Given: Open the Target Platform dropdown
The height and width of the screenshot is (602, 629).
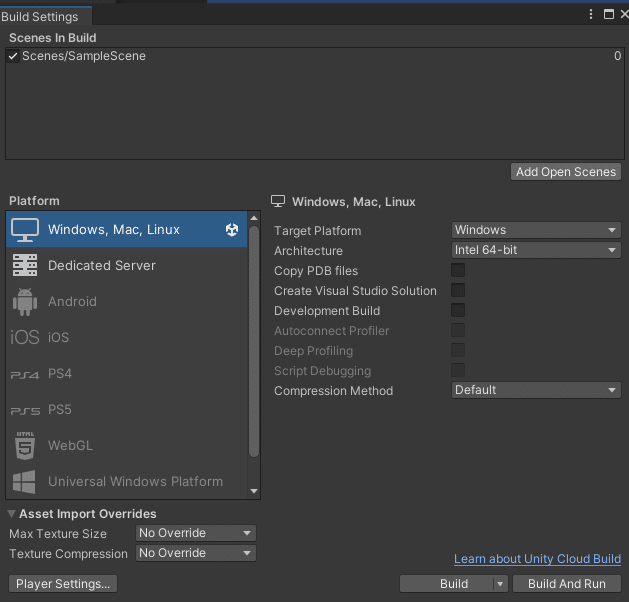Looking at the screenshot, I should point(536,230).
